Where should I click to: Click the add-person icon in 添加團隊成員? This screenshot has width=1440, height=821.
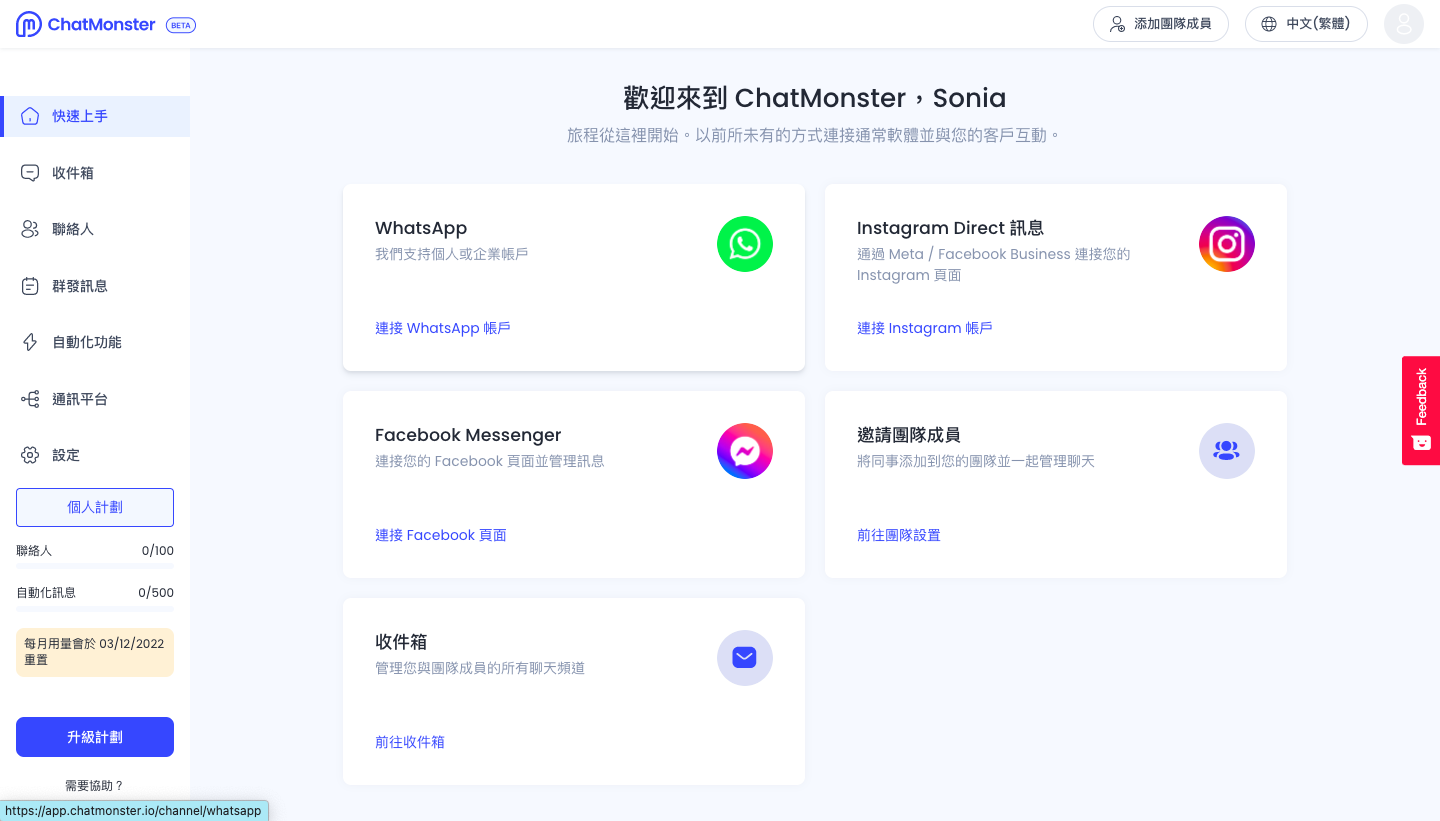pyautogui.click(x=1117, y=24)
